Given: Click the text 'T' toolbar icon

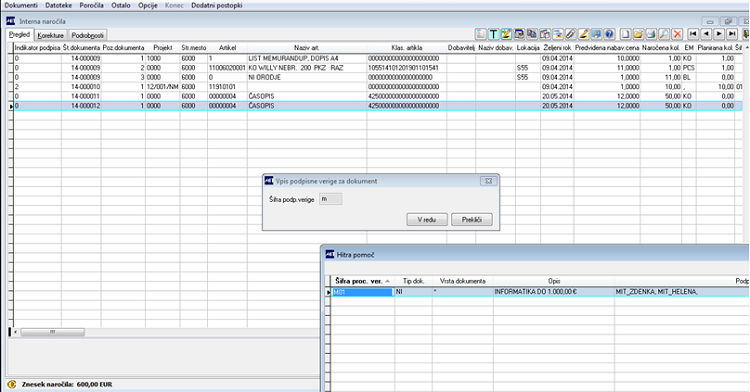Looking at the screenshot, I should 493,34.
